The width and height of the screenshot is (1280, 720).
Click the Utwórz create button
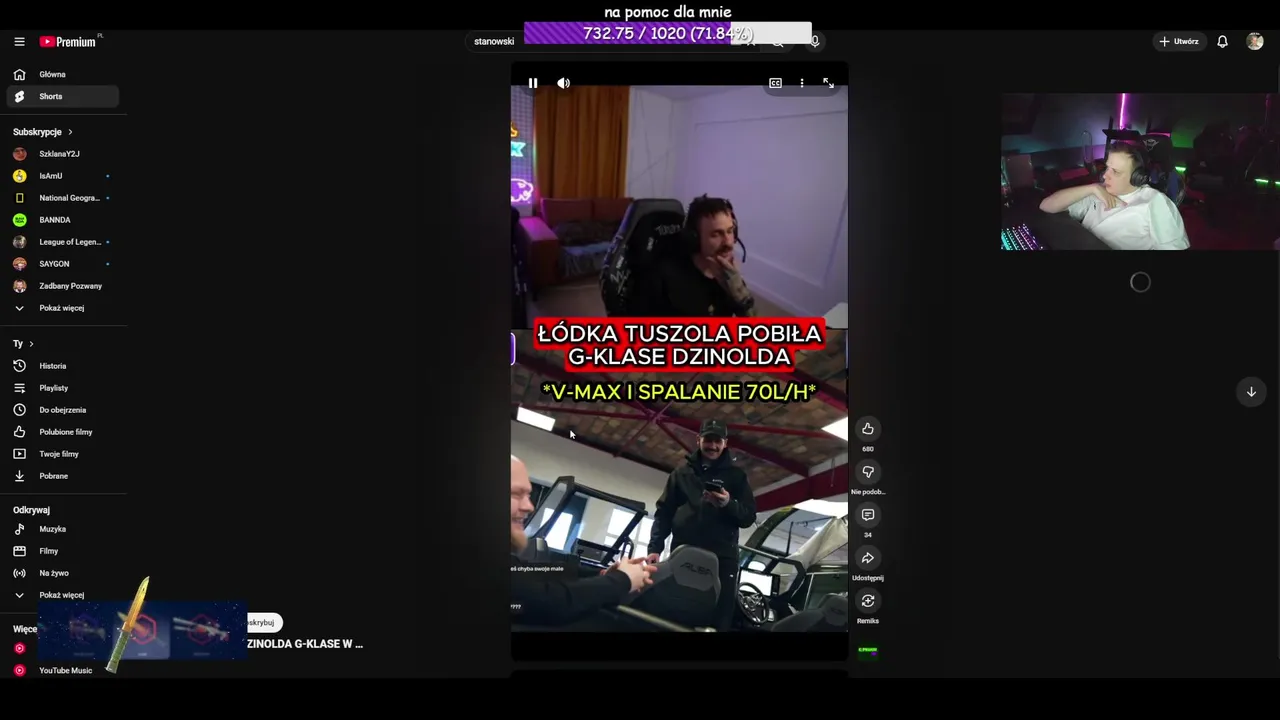pyautogui.click(x=1179, y=41)
